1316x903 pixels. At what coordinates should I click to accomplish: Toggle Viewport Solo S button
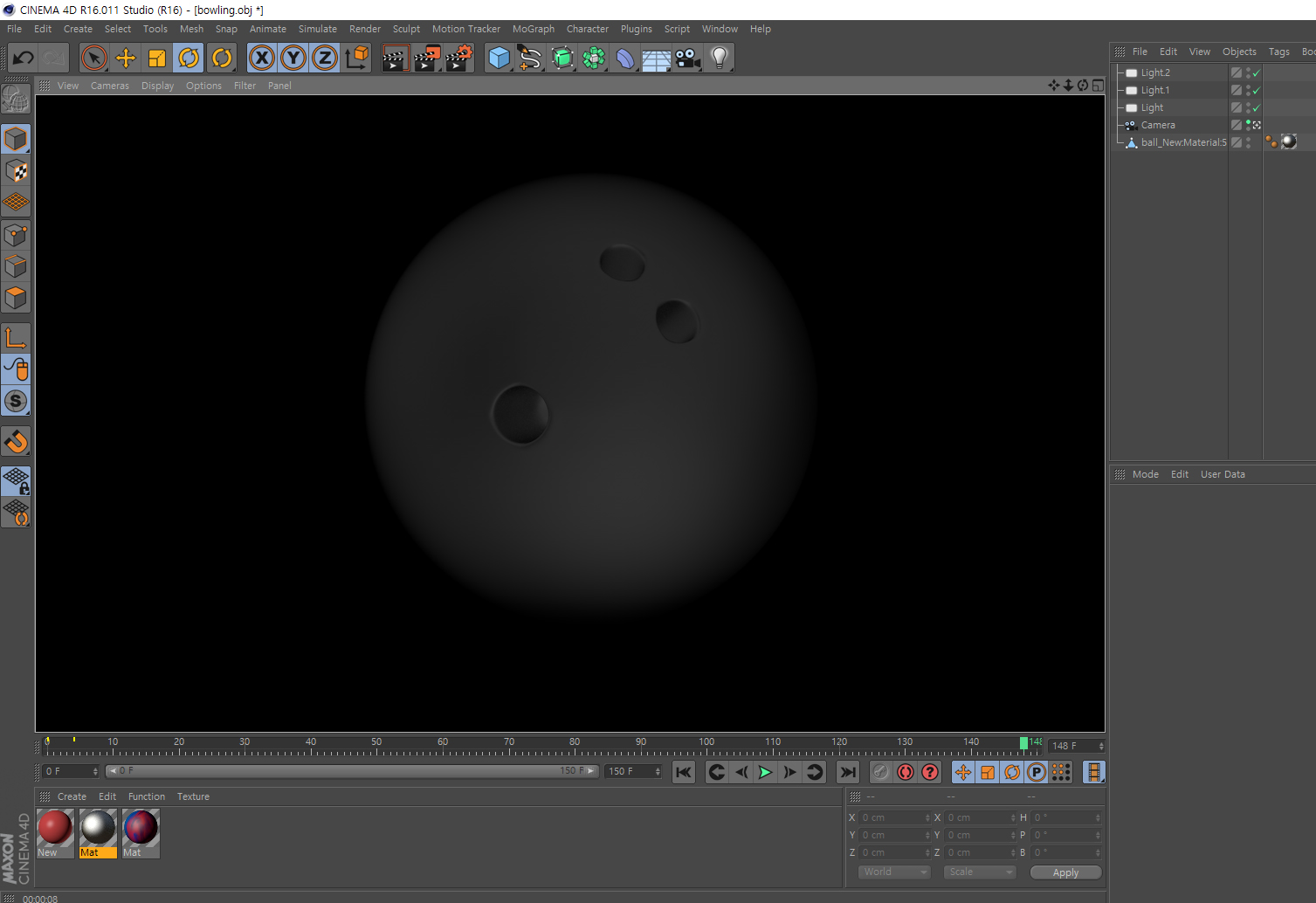16,401
